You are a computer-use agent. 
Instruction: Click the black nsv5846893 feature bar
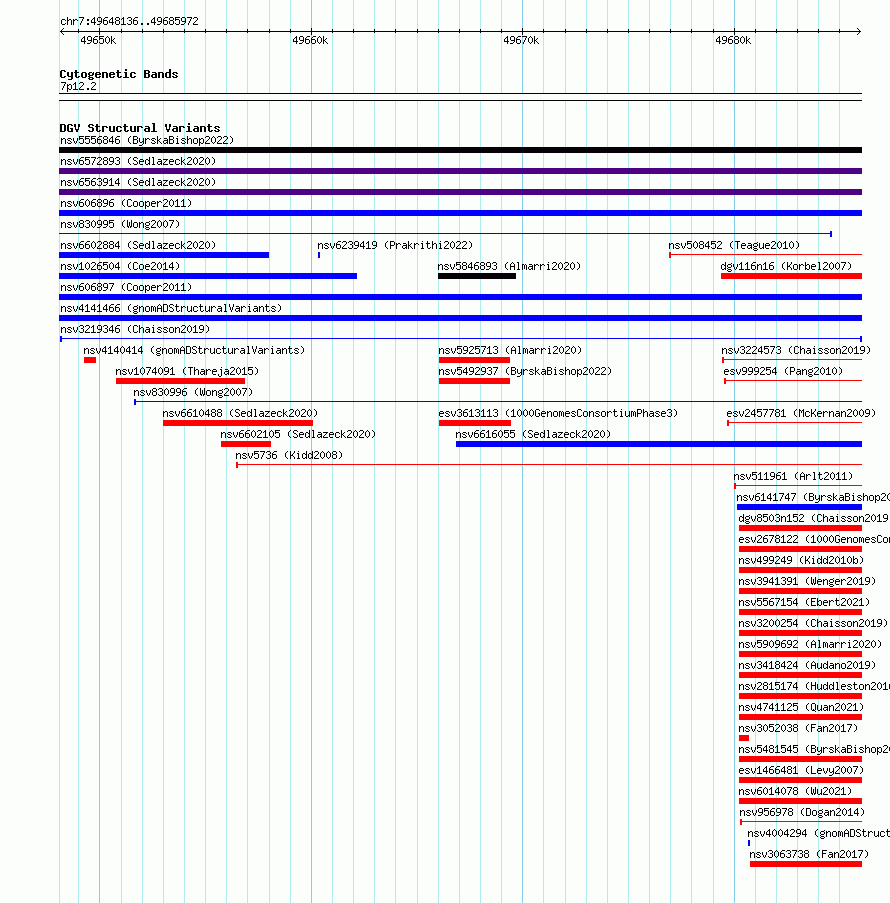click(477, 276)
